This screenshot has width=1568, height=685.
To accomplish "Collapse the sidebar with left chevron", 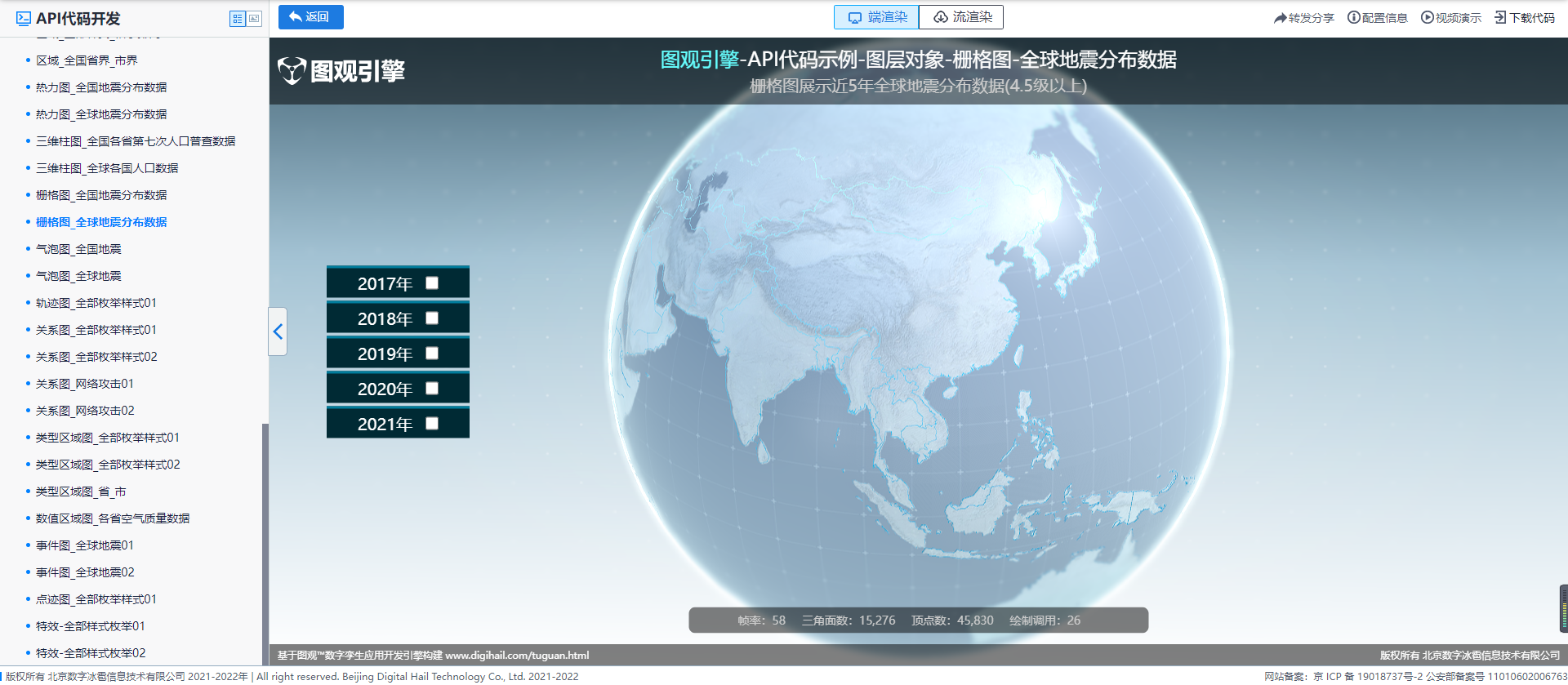I will [278, 331].
